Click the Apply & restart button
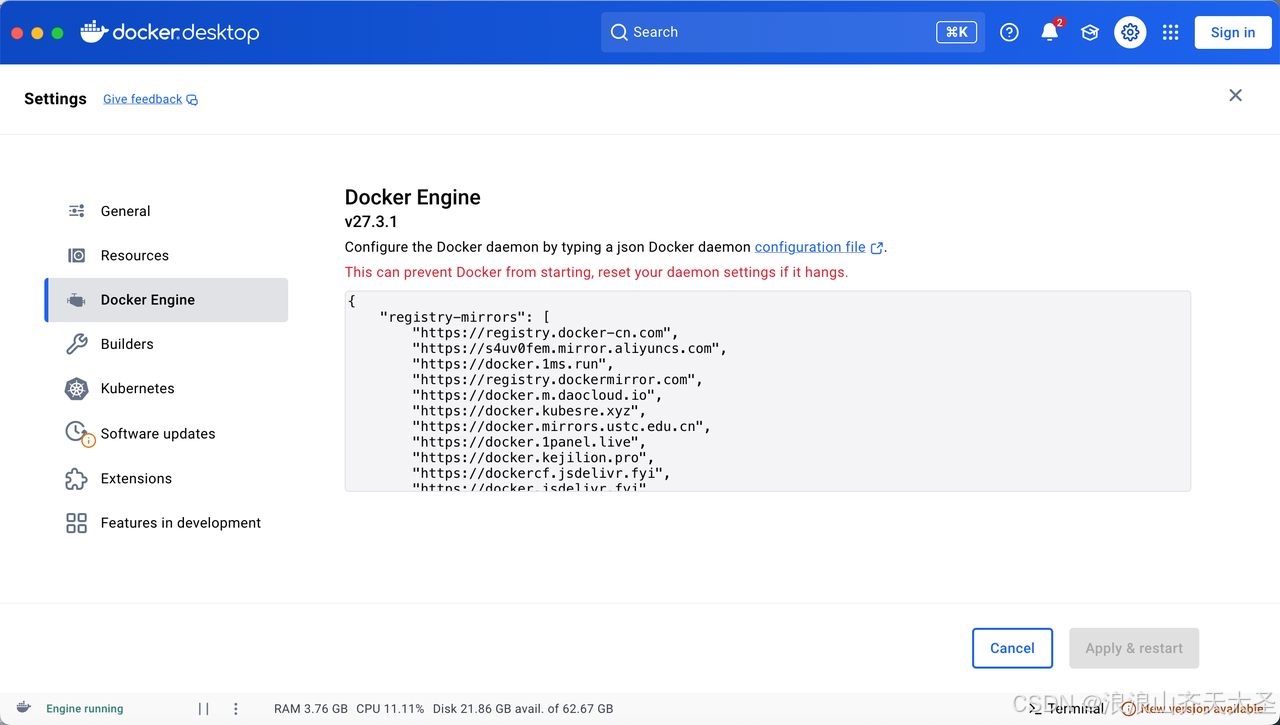The width and height of the screenshot is (1280, 725). [x=1134, y=648]
